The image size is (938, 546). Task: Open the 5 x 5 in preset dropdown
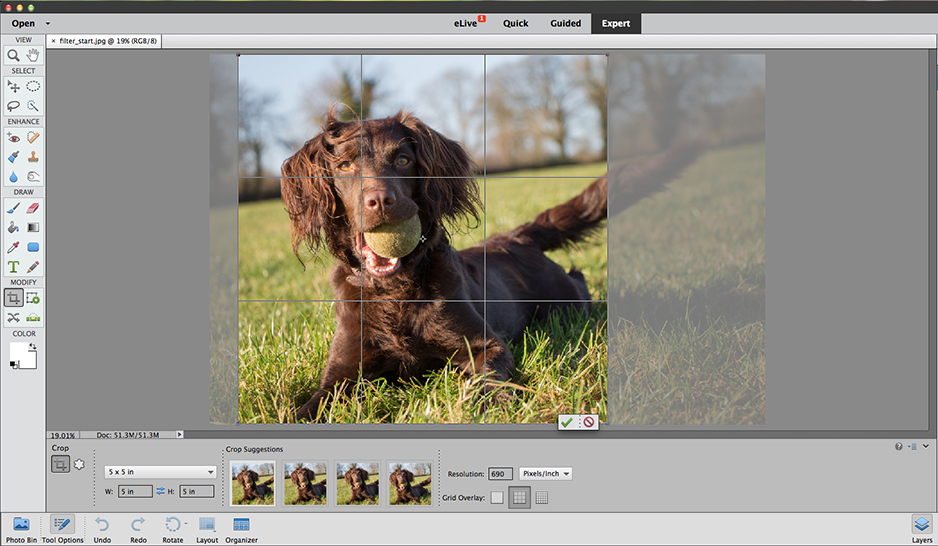point(160,472)
